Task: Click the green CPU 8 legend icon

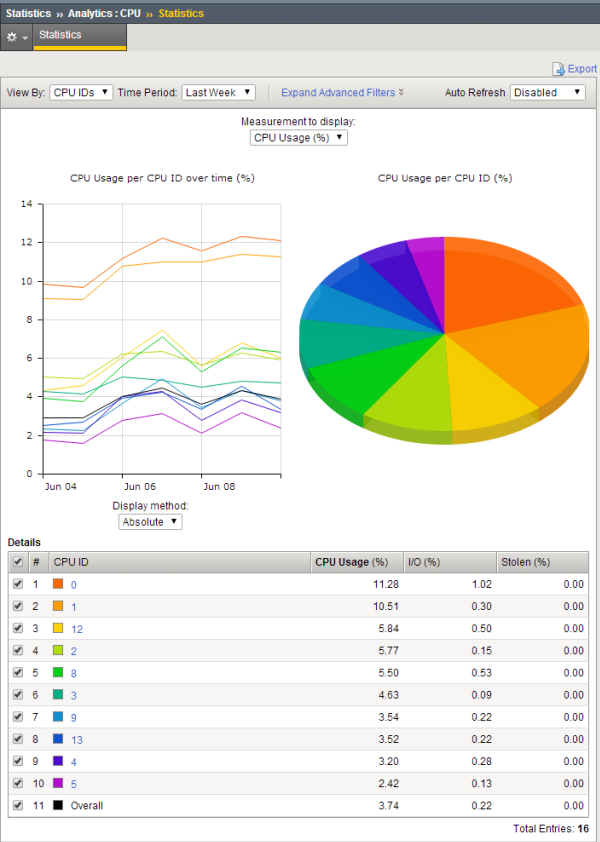Action: coord(59,673)
